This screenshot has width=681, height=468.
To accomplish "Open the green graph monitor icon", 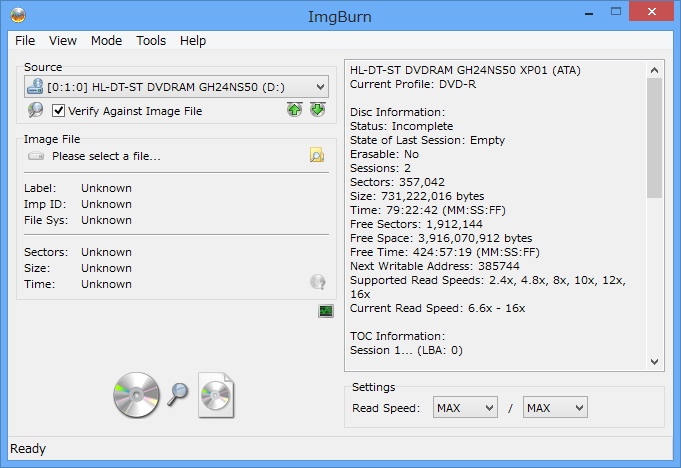I will (326, 311).
